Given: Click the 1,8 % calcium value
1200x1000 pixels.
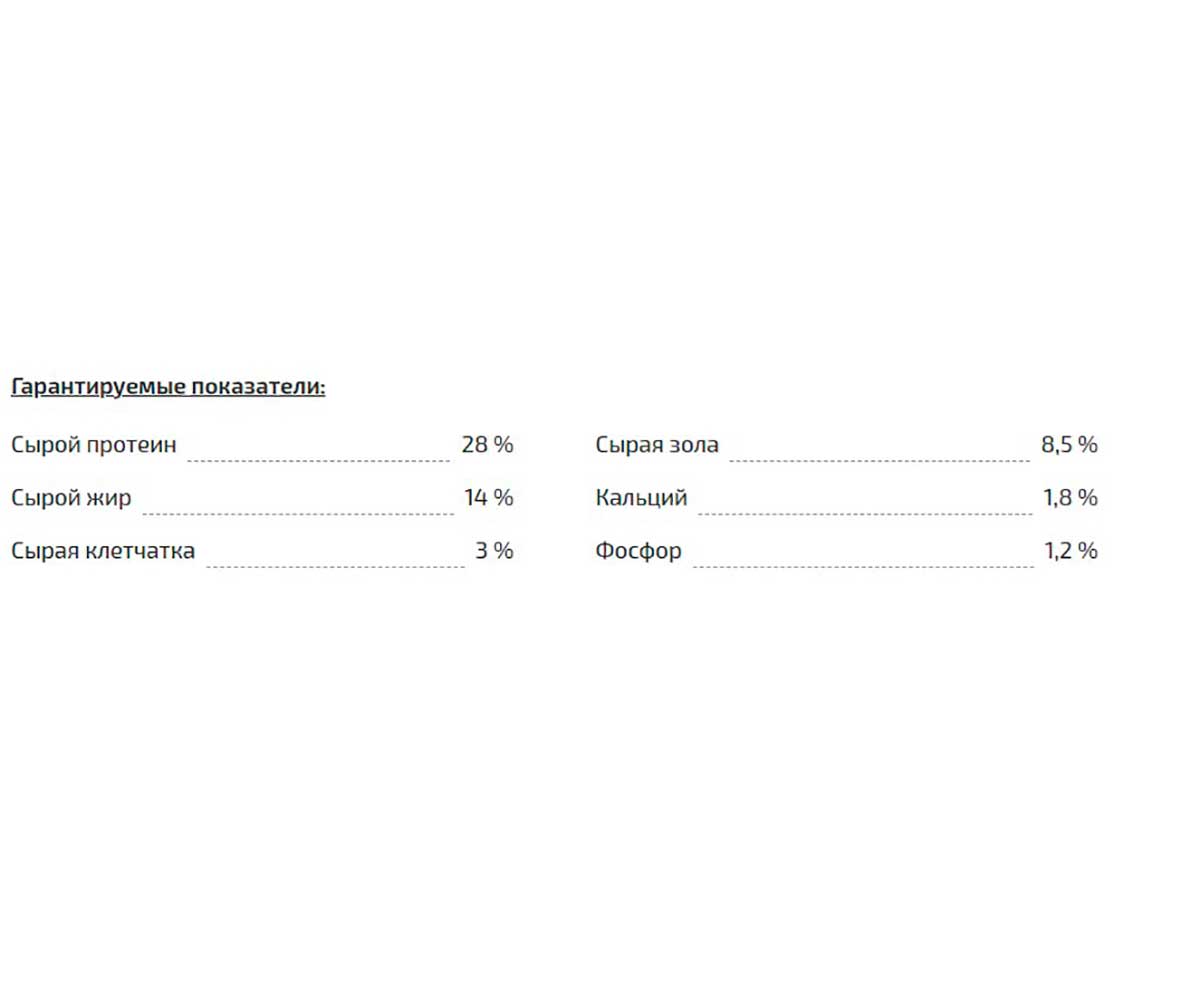Looking at the screenshot, I should click(1070, 498).
